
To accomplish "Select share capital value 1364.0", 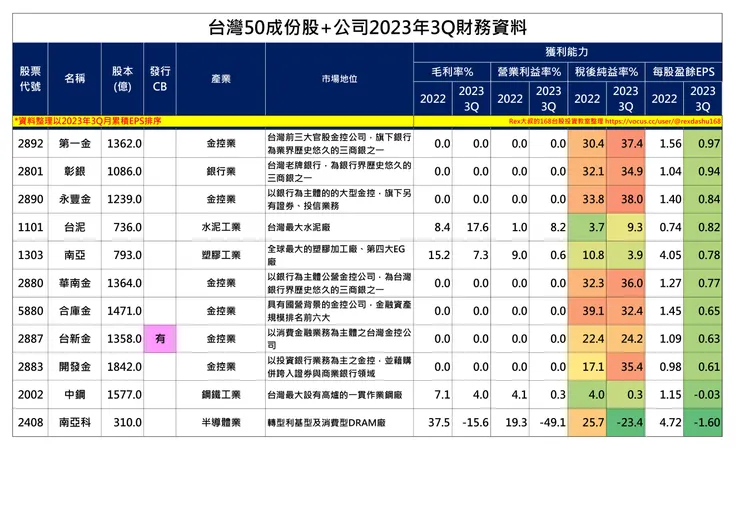I will (122, 283).
